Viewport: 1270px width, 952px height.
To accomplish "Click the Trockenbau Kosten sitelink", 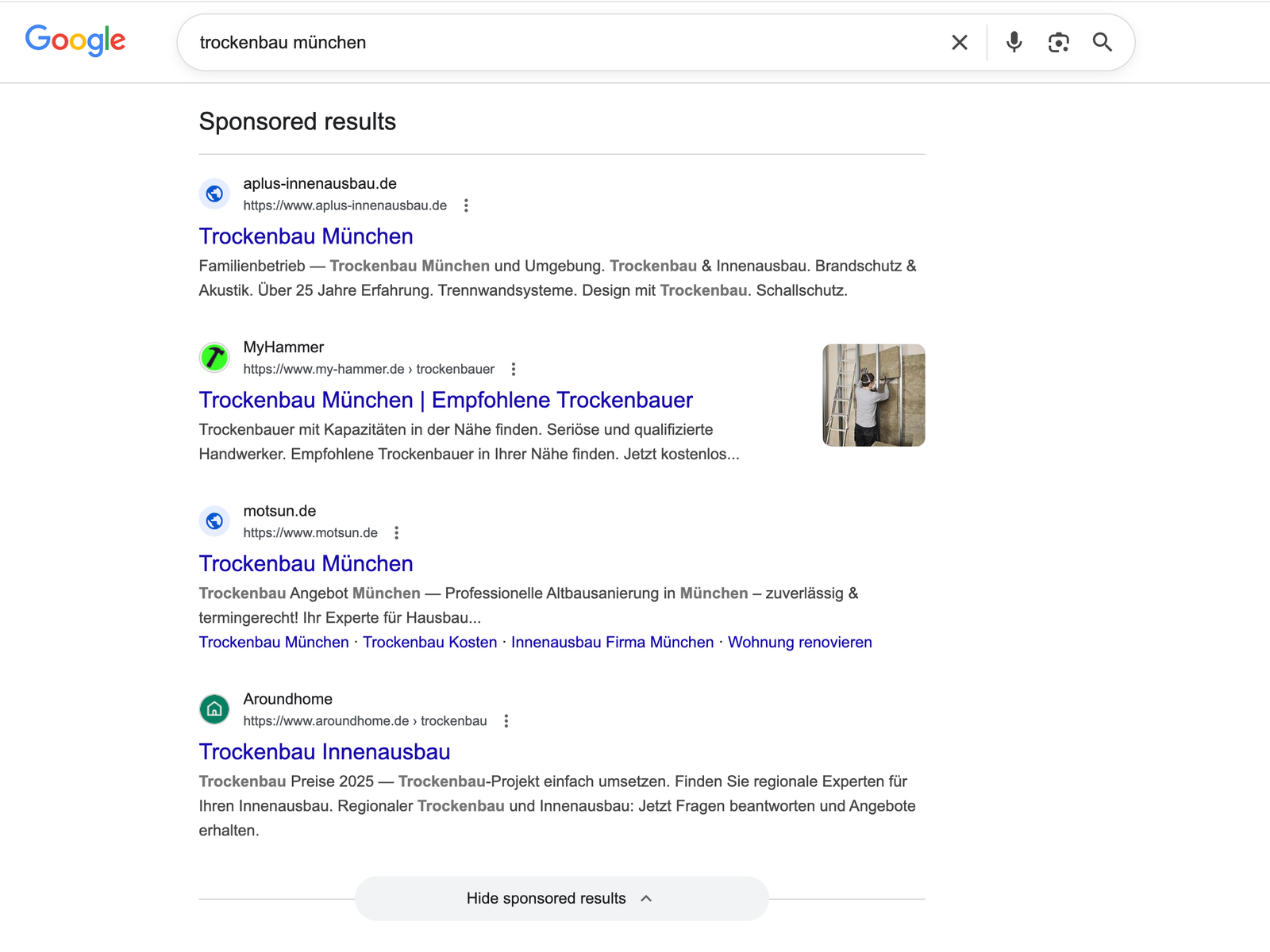I will click(429, 642).
